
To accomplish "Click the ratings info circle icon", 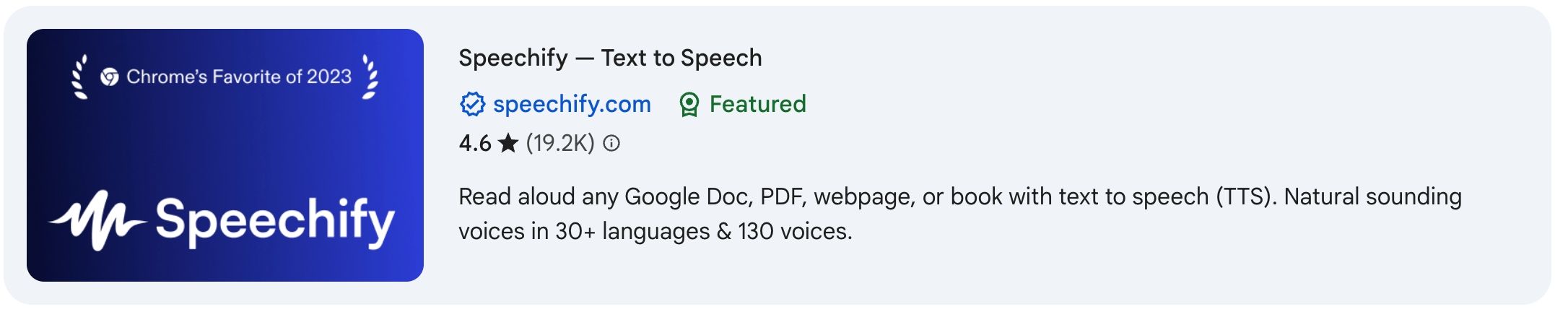I will point(611,144).
